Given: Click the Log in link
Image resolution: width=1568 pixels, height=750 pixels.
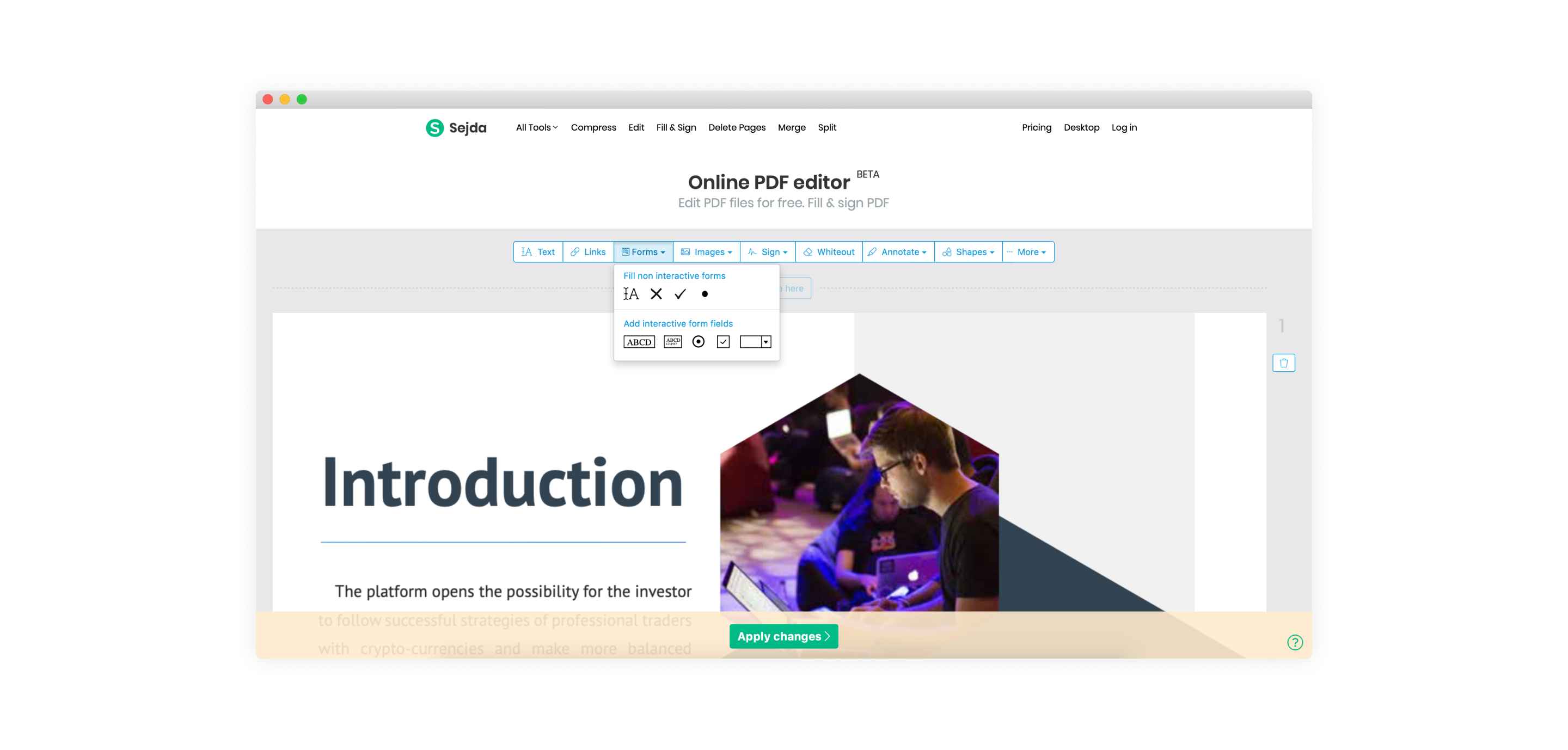Looking at the screenshot, I should point(1125,127).
